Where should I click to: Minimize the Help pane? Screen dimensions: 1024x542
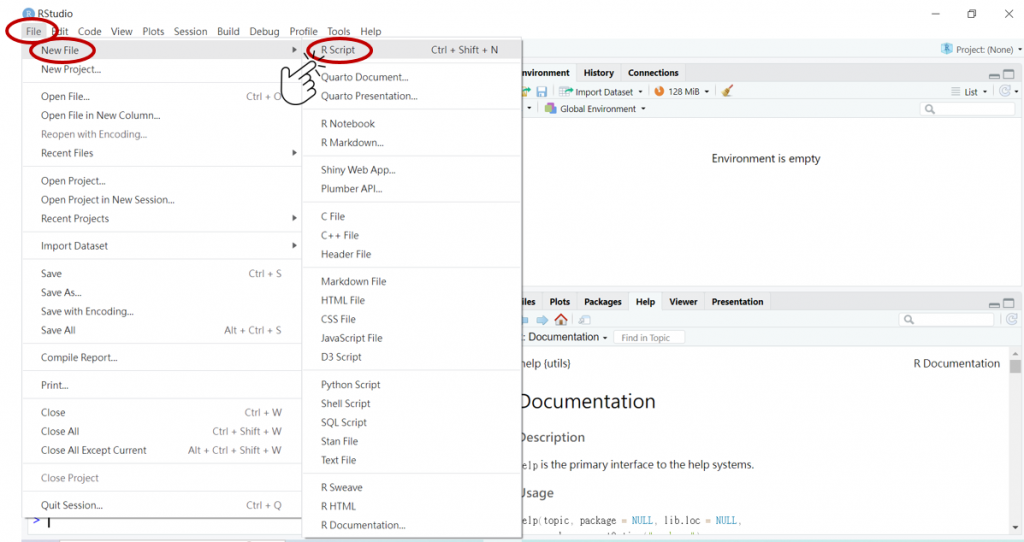click(994, 304)
